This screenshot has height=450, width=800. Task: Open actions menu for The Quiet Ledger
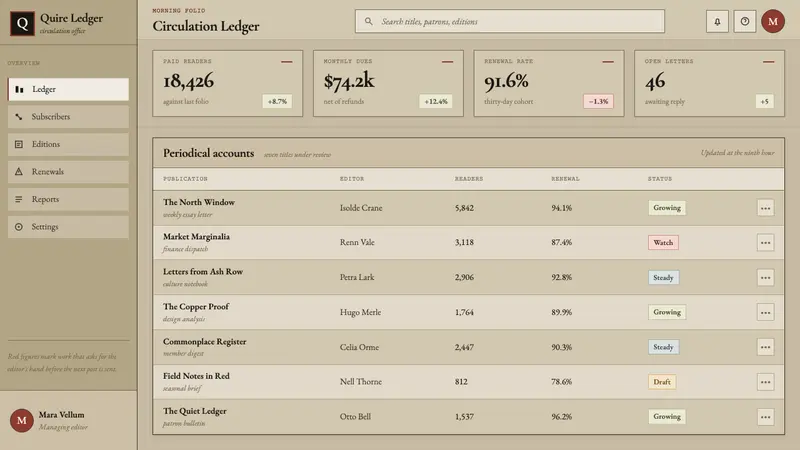coord(765,417)
